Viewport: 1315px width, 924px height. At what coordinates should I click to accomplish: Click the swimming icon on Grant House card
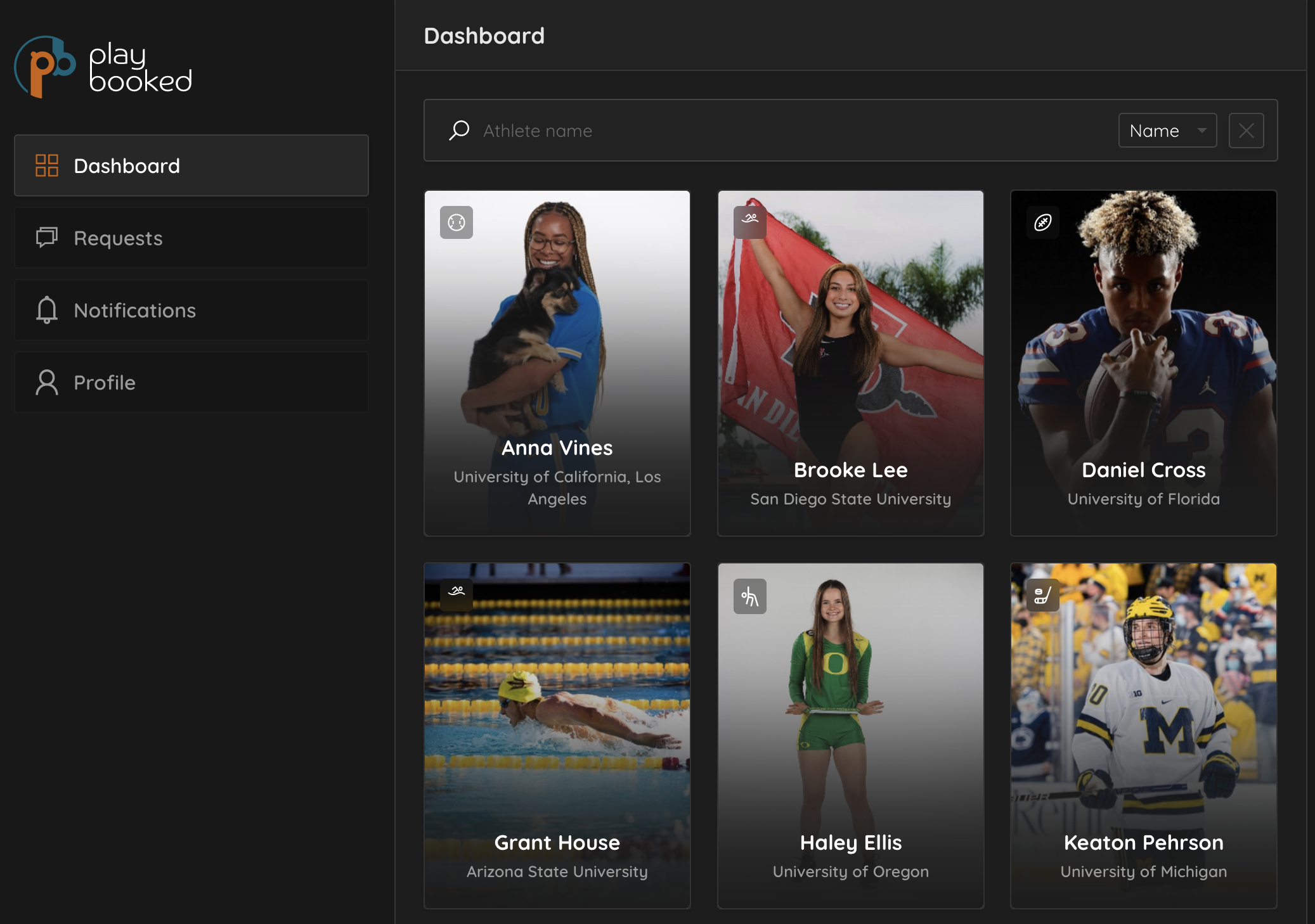(x=457, y=595)
